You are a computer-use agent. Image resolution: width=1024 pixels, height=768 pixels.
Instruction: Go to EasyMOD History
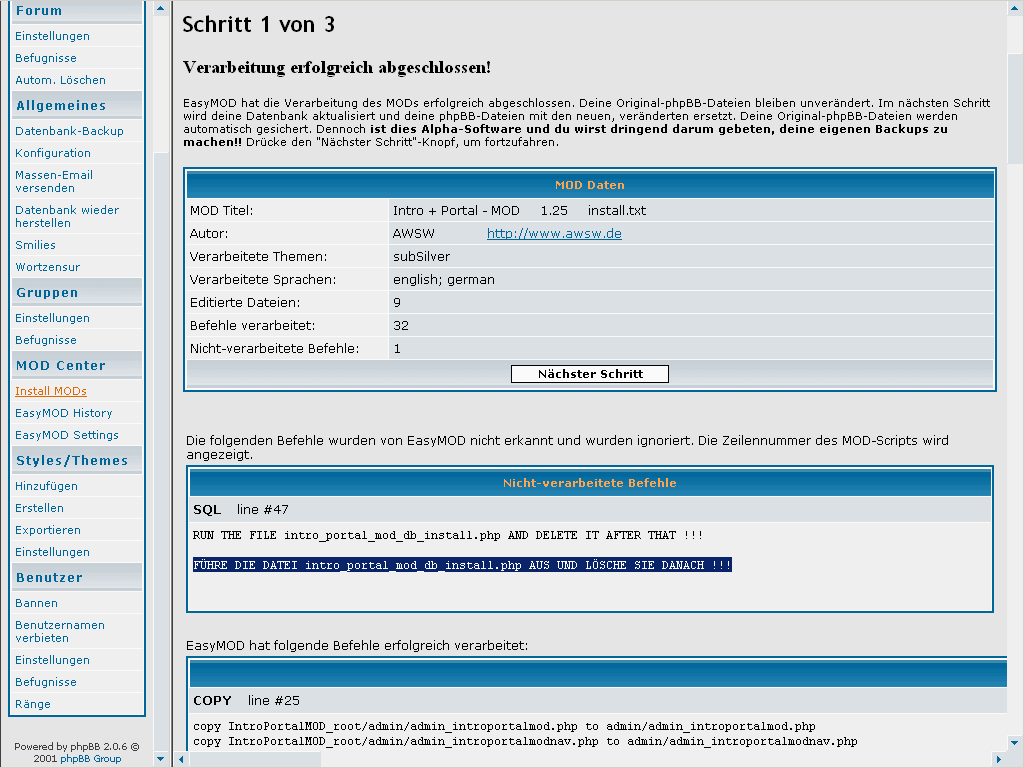tap(64, 413)
